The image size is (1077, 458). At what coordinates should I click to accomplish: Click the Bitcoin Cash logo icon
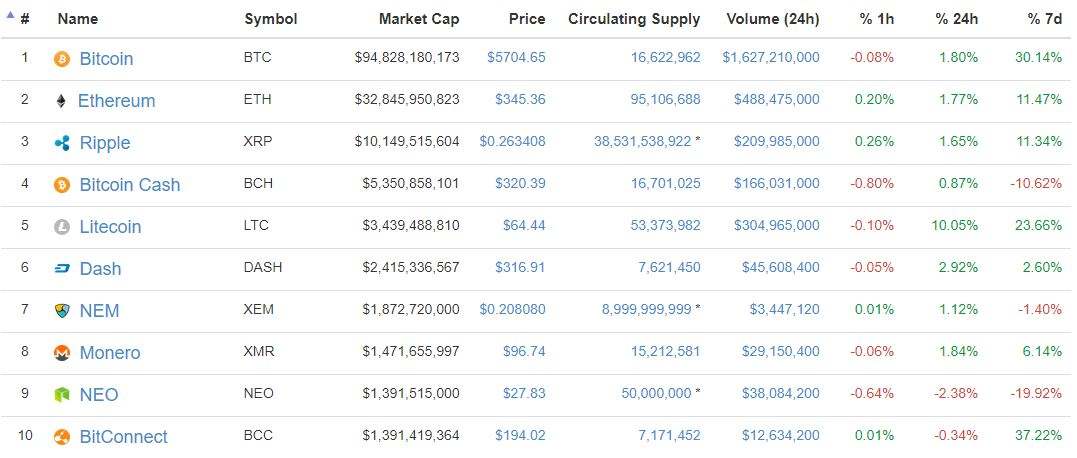click(62, 185)
